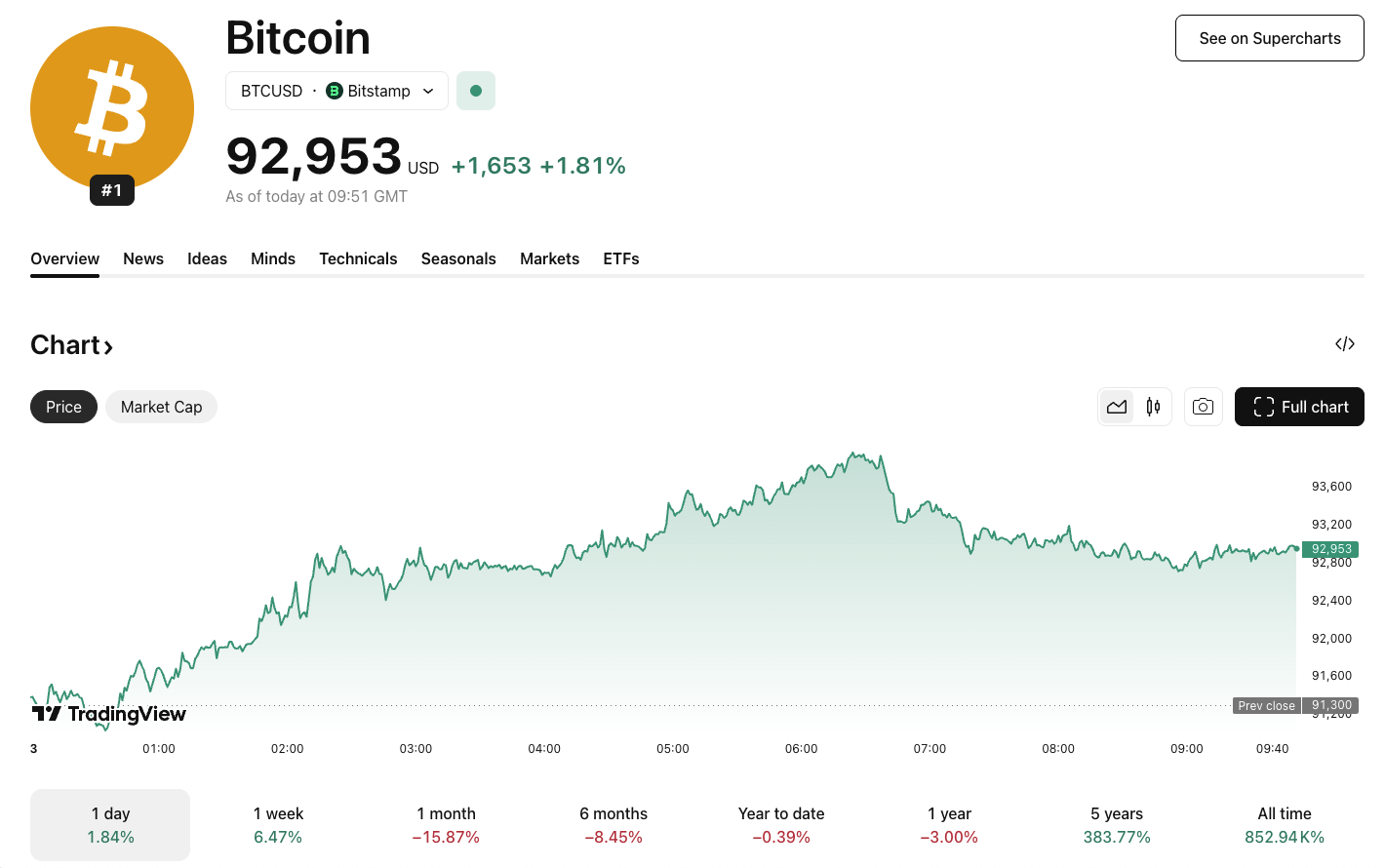Screen dimensions: 1385x868
Task: Go to the ETFs tab
Action: [621, 258]
